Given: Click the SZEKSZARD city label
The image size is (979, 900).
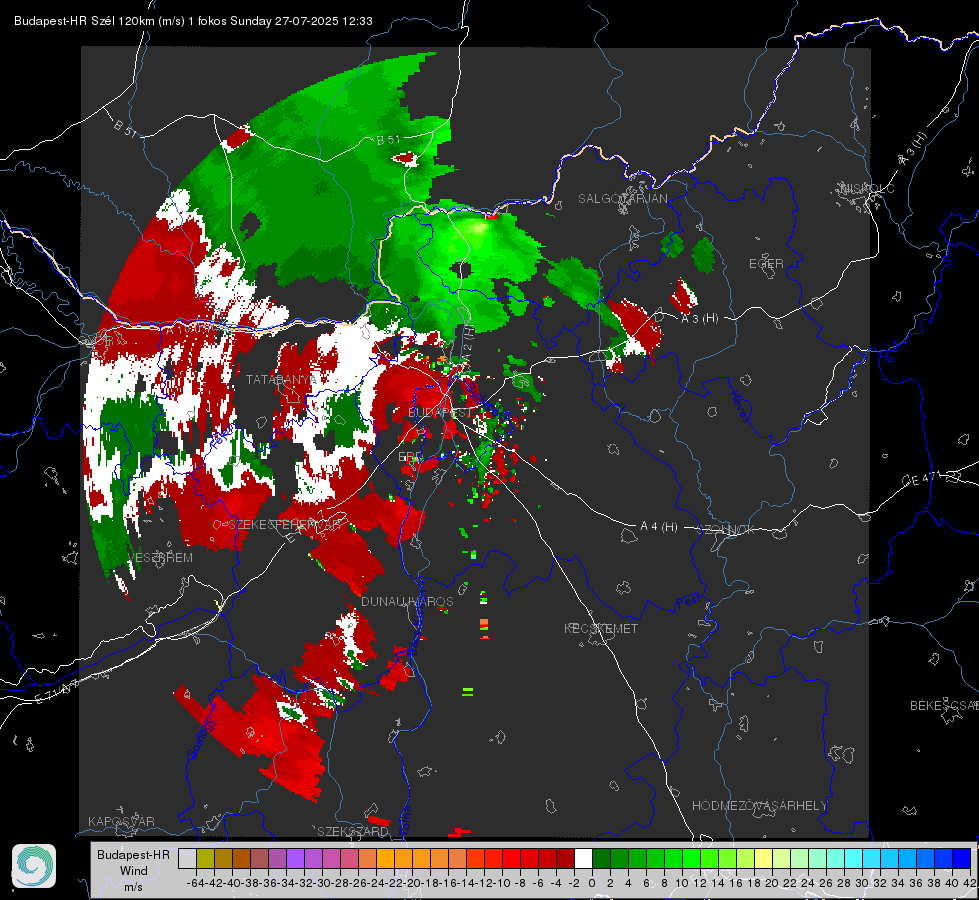Looking at the screenshot, I should point(353,831).
